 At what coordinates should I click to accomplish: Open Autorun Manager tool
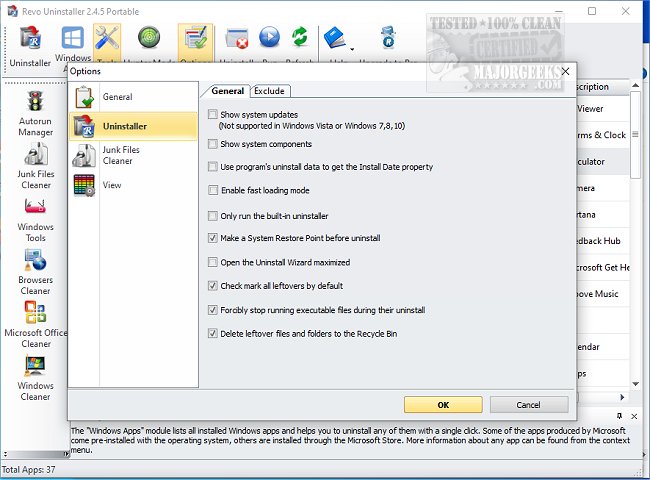pos(35,114)
